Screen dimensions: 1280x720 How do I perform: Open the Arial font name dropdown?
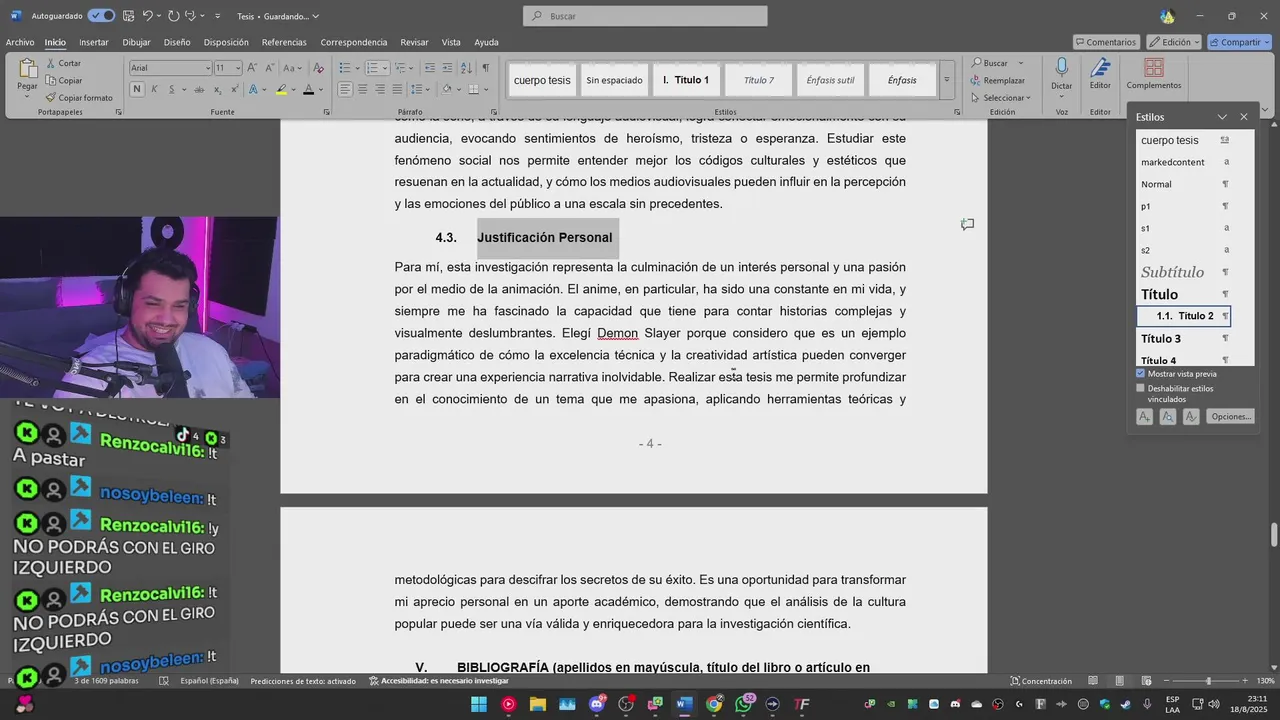pos(208,68)
